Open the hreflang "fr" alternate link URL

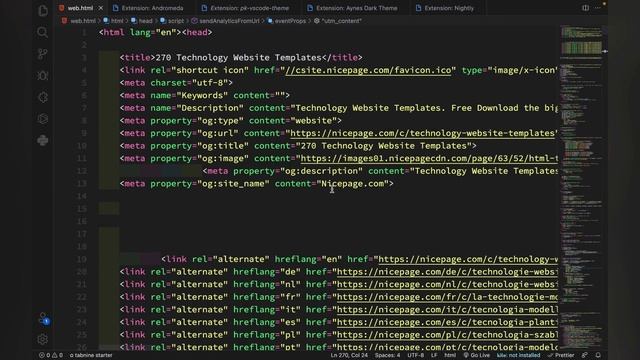click(447, 297)
